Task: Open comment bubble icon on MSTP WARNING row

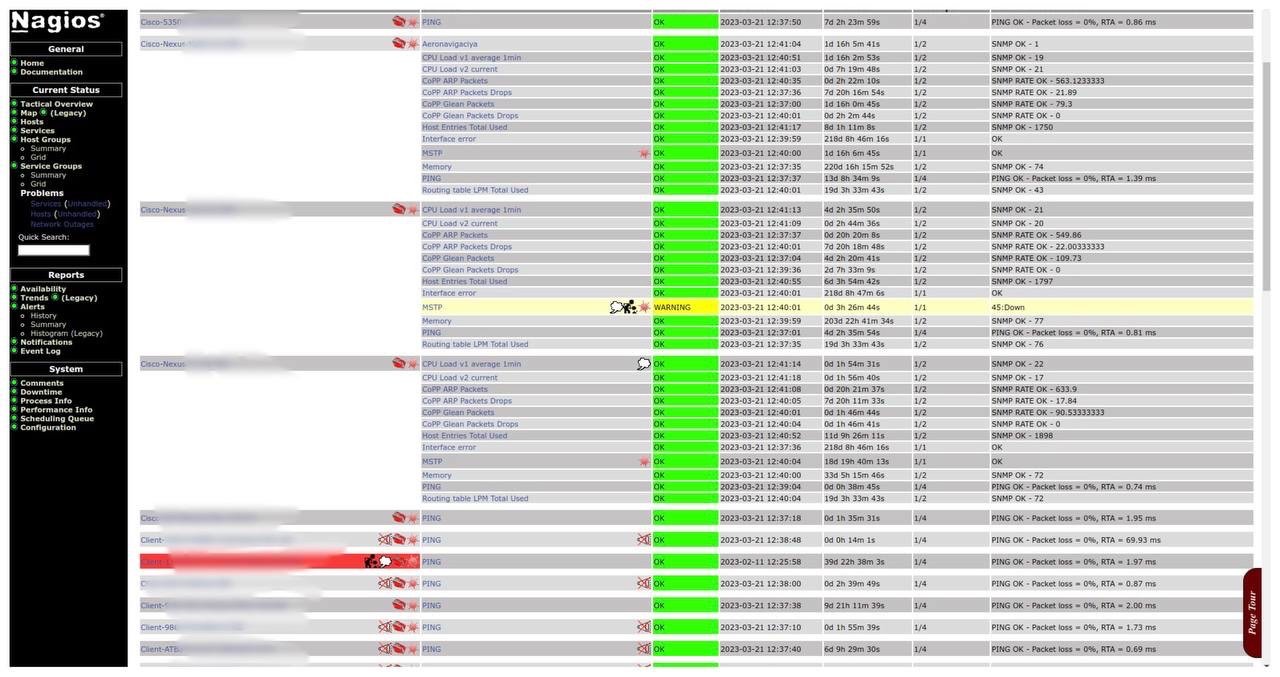Action: point(616,307)
